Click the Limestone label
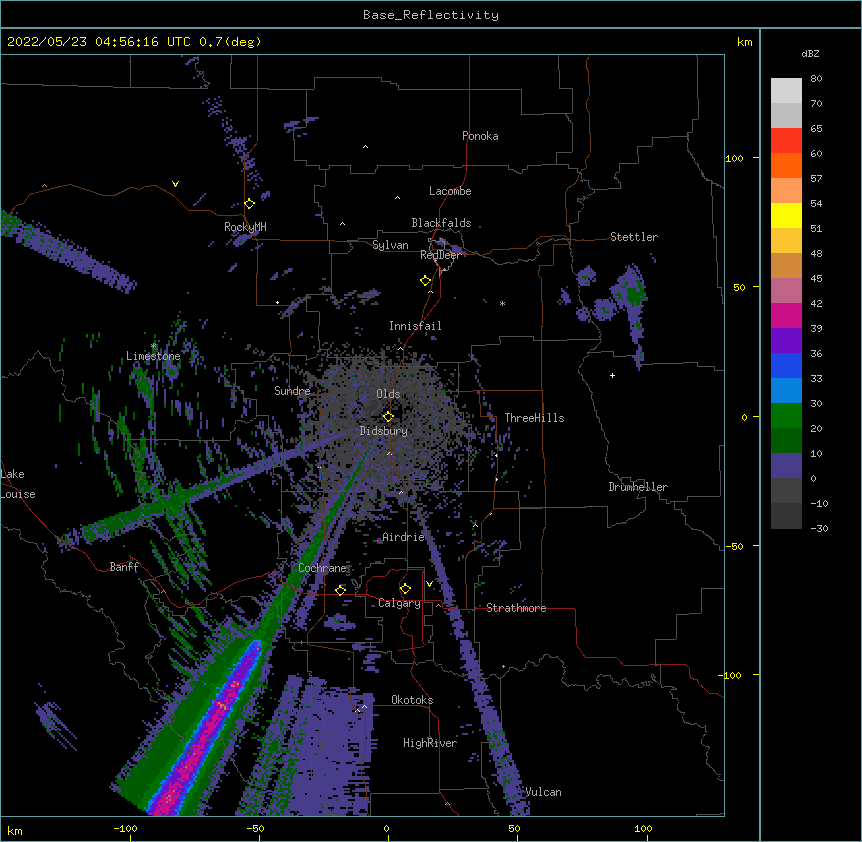Screen dimensions: 862x842 pos(153,356)
